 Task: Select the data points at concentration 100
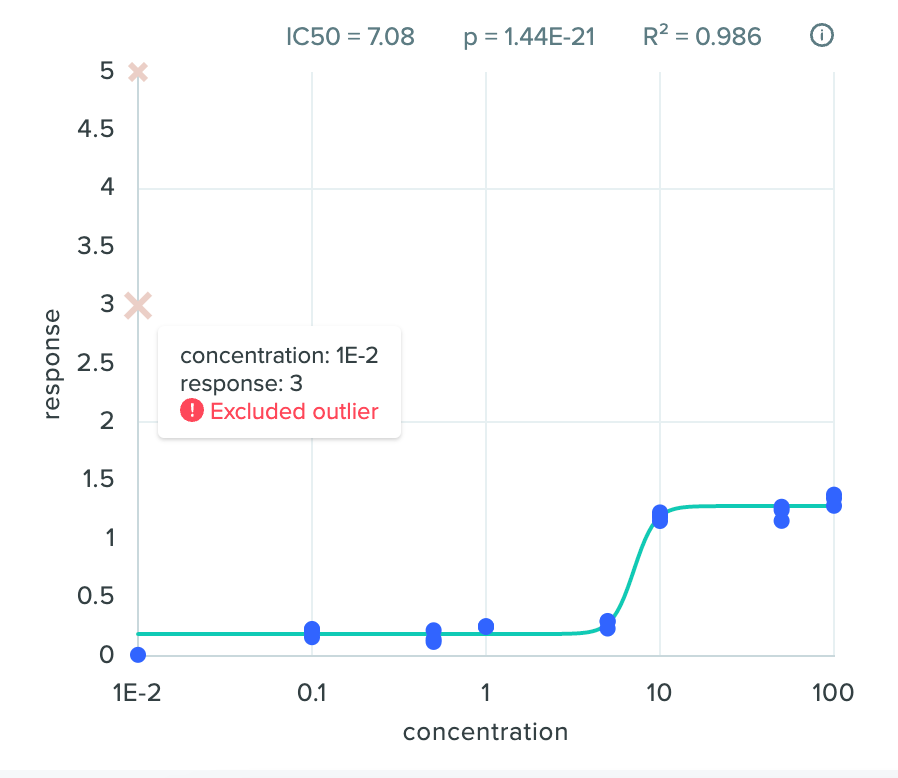(x=834, y=500)
